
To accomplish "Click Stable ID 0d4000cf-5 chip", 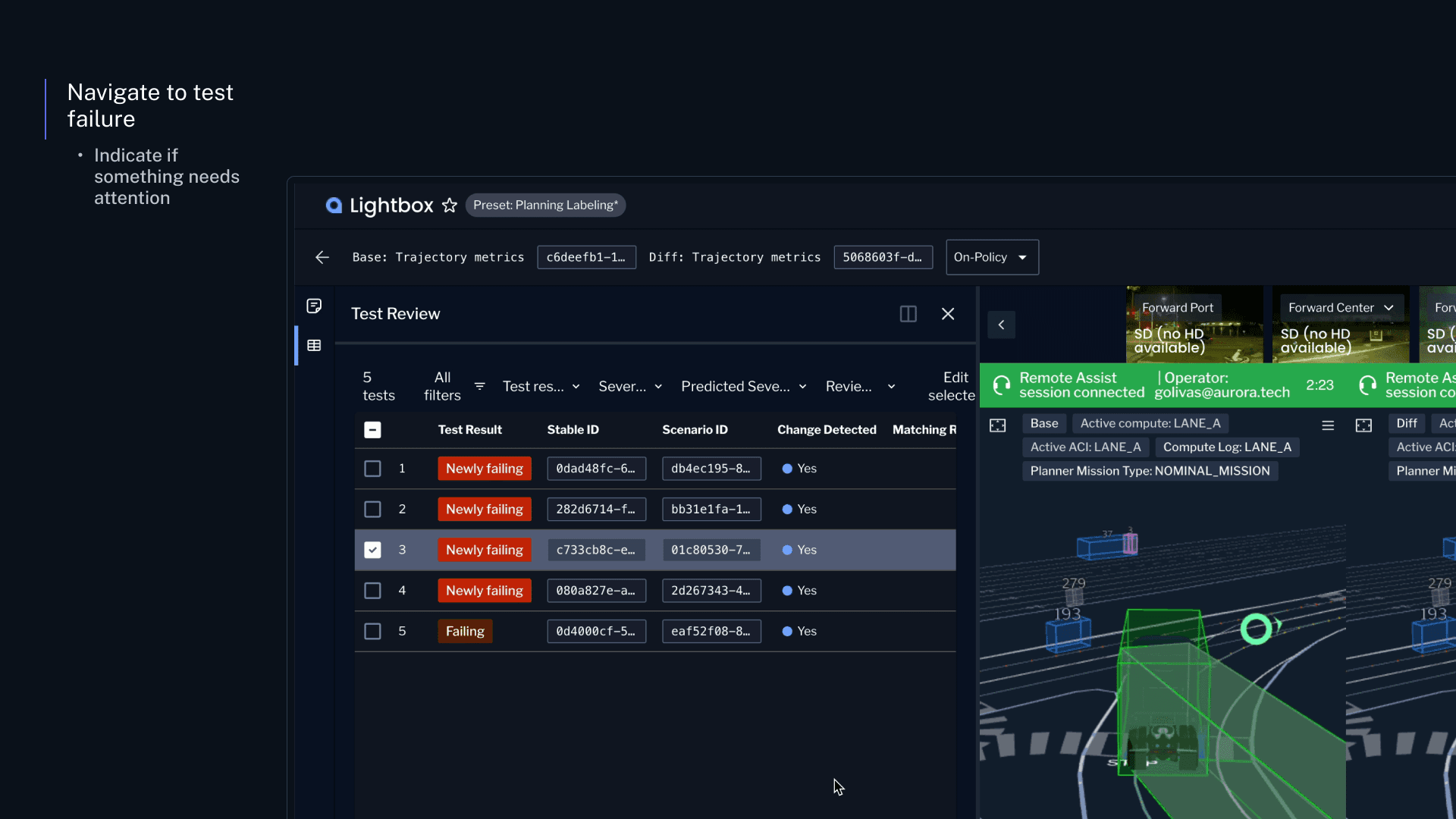I will click(x=596, y=631).
